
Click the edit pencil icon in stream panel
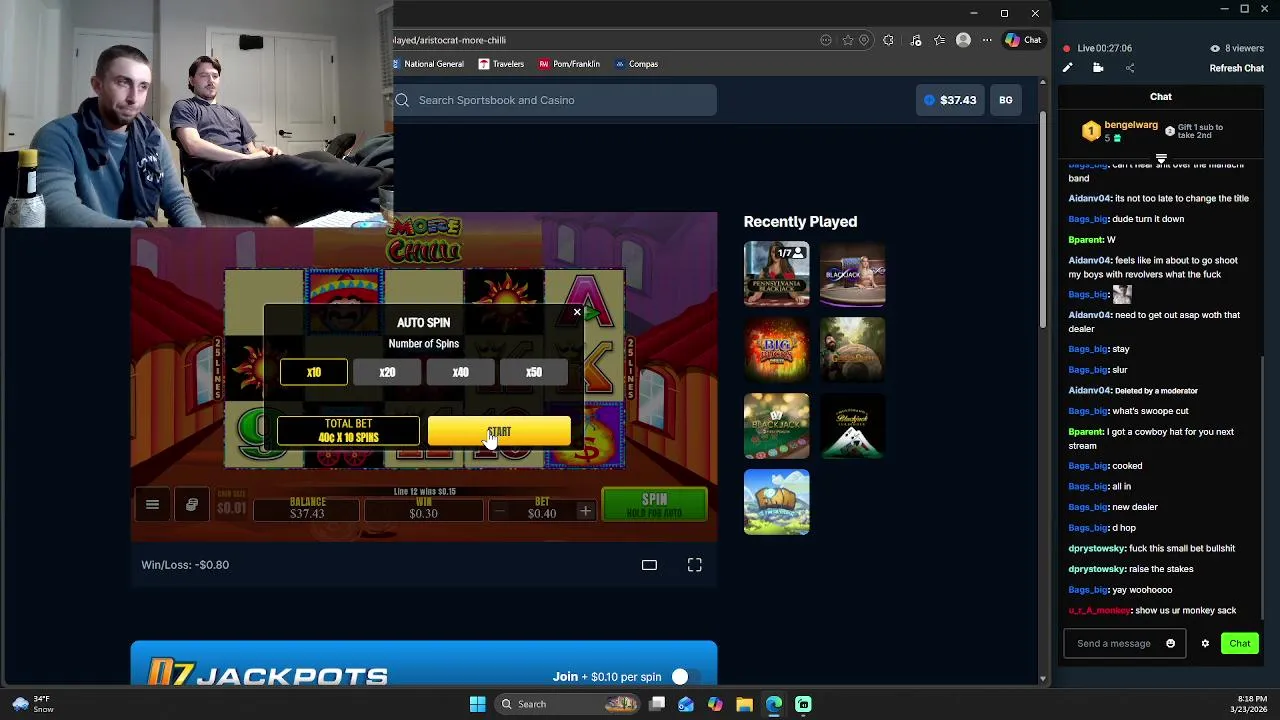click(1067, 68)
